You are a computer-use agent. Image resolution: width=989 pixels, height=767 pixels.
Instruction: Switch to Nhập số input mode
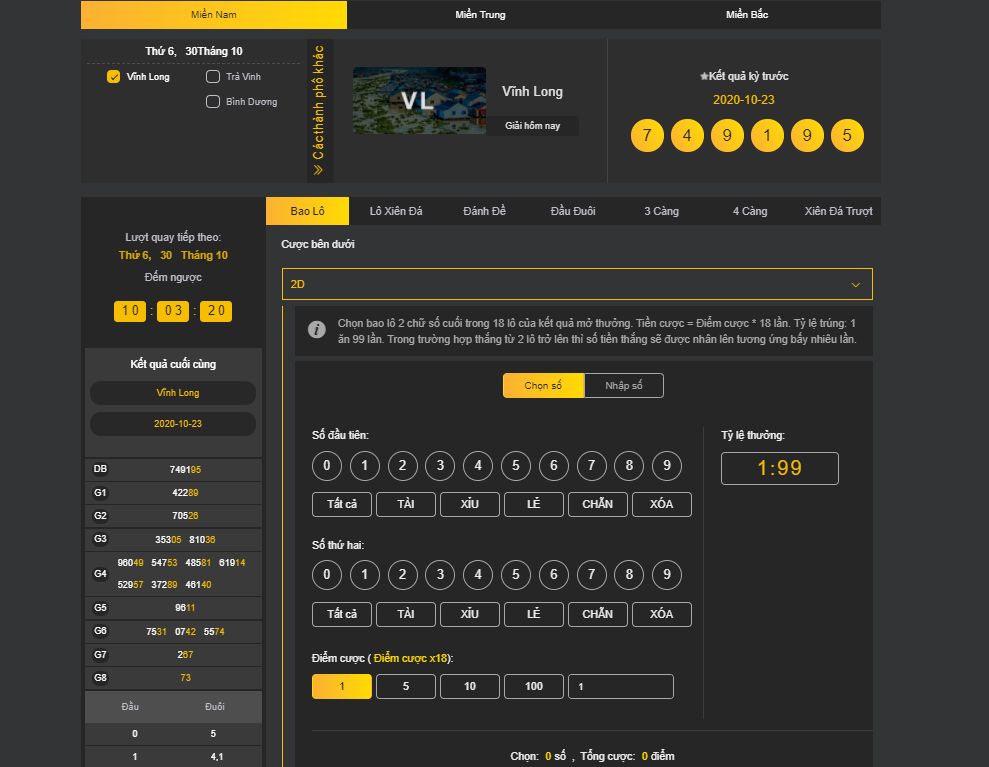(623, 386)
